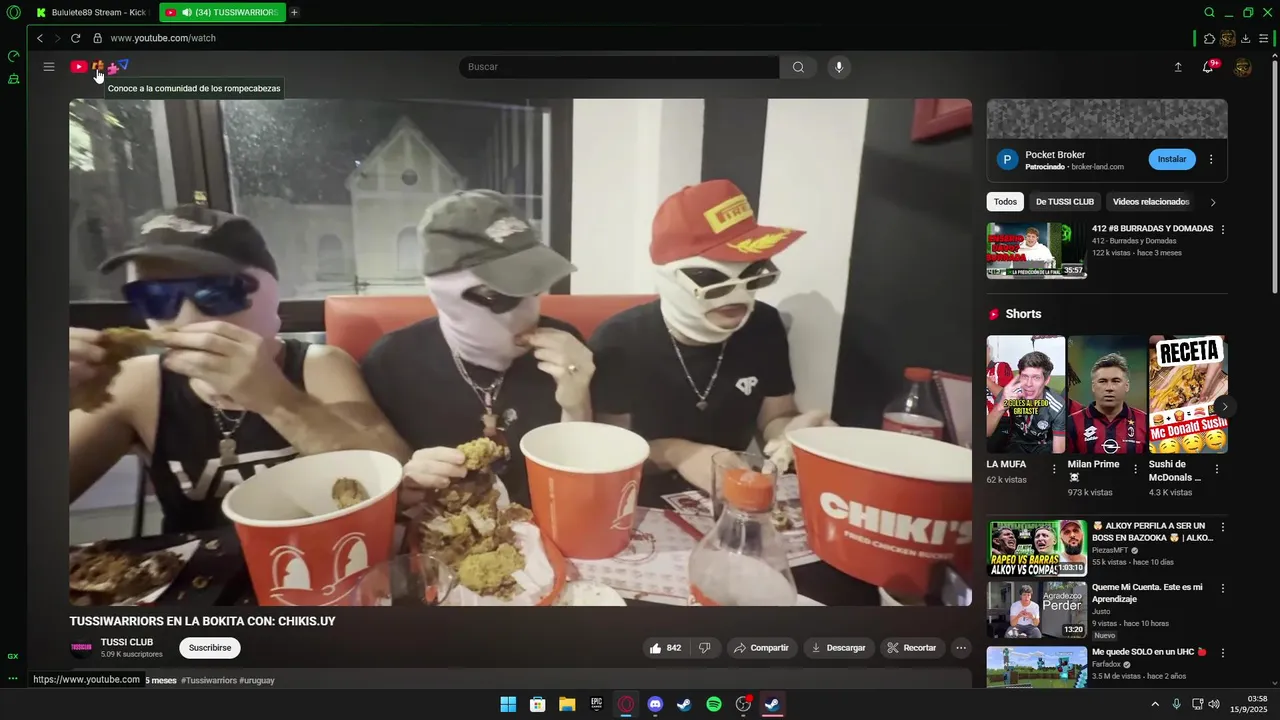
Task: Open the 412 #8 Burradas y Domadas thumbnail
Action: pyautogui.click(x=1037, y=250)
